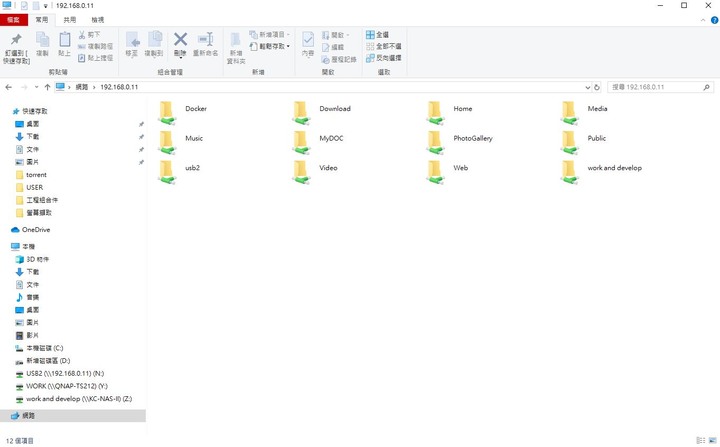720x447 pixels.
Task: Click 網路 in the address breadcrumb
Action: coord(82,87)
